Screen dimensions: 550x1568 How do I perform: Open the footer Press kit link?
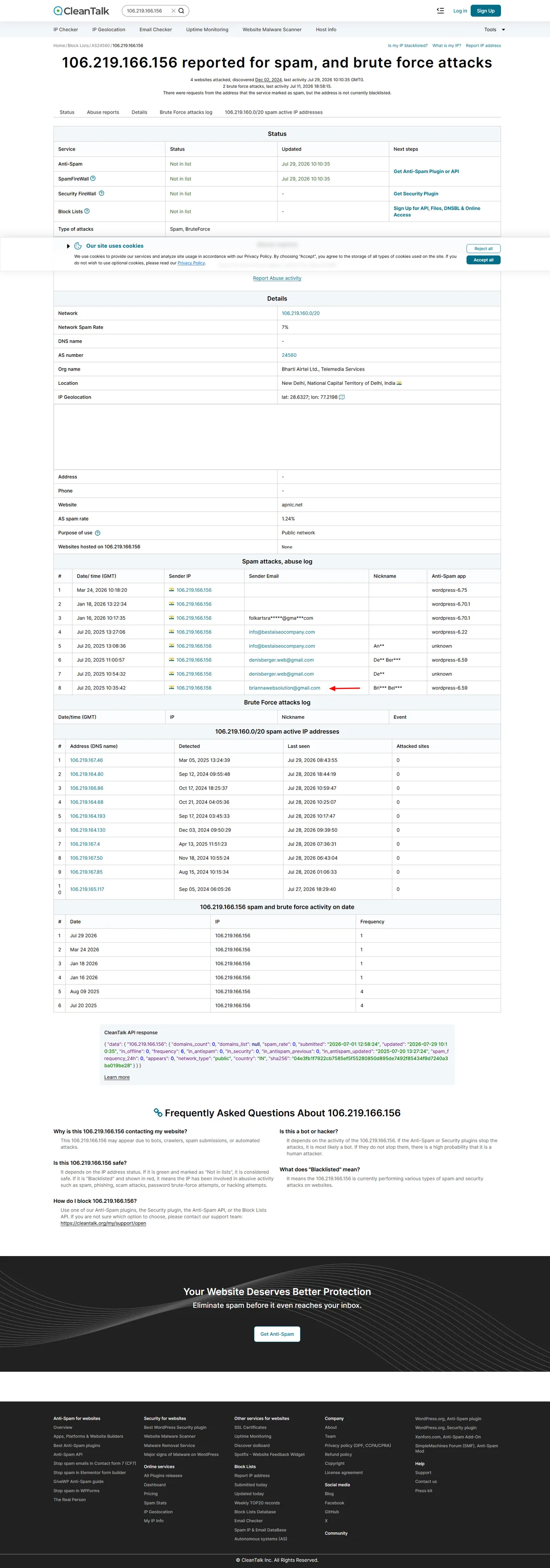(423, 1490)
